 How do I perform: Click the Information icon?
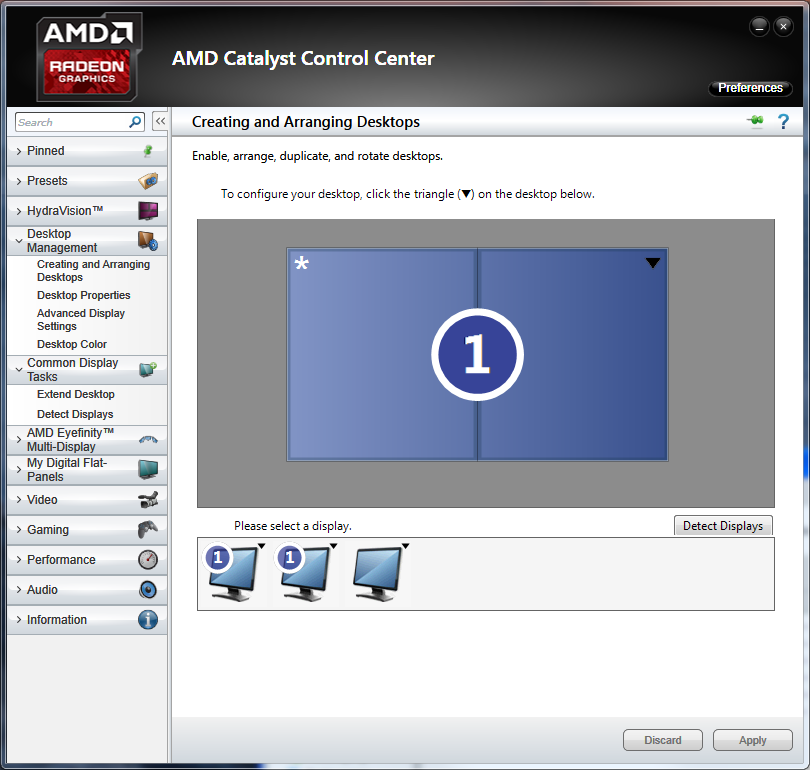(x=148, y=619)
